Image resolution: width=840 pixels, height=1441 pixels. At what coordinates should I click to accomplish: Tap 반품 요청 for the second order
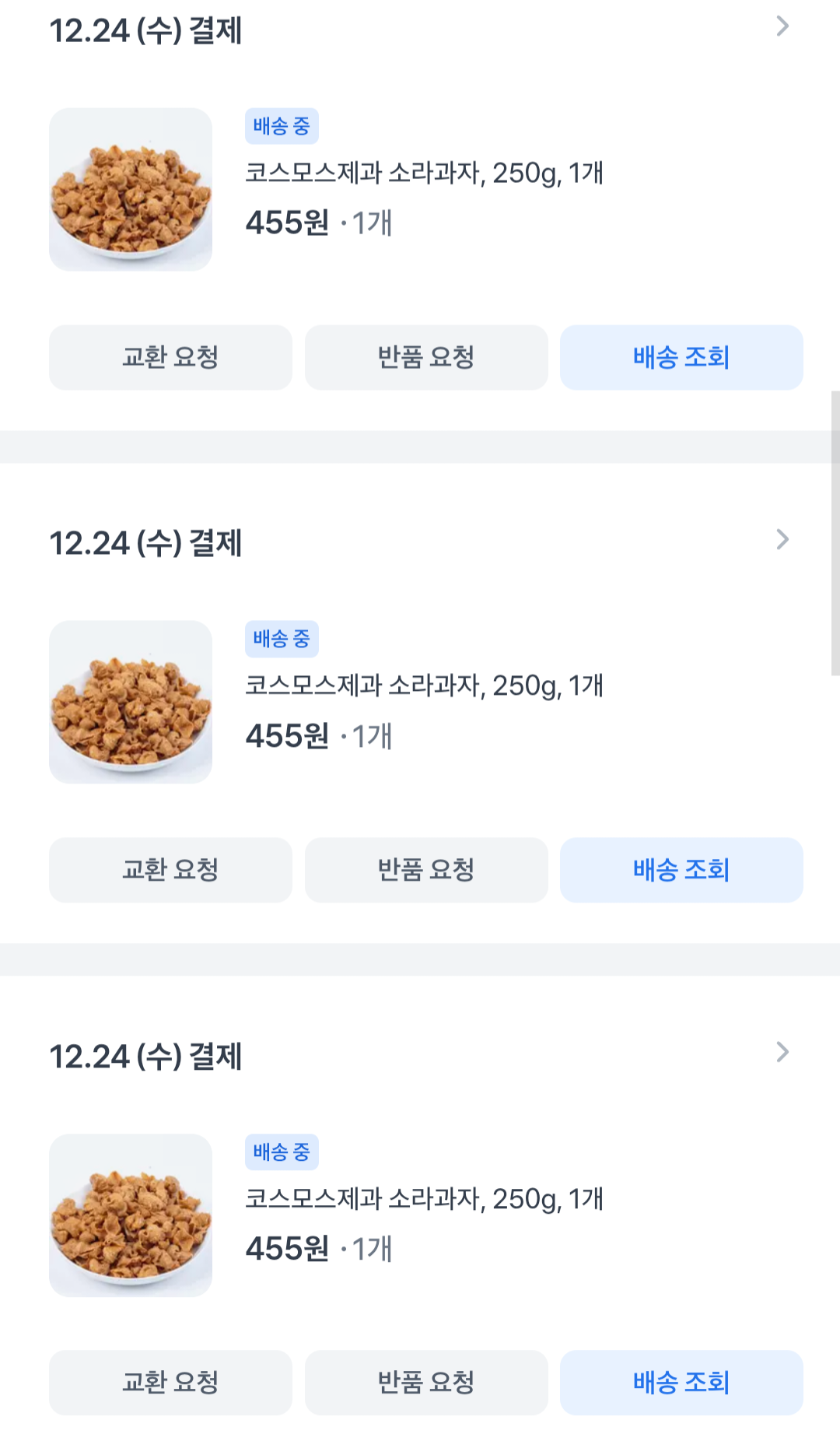coord(426,870)
